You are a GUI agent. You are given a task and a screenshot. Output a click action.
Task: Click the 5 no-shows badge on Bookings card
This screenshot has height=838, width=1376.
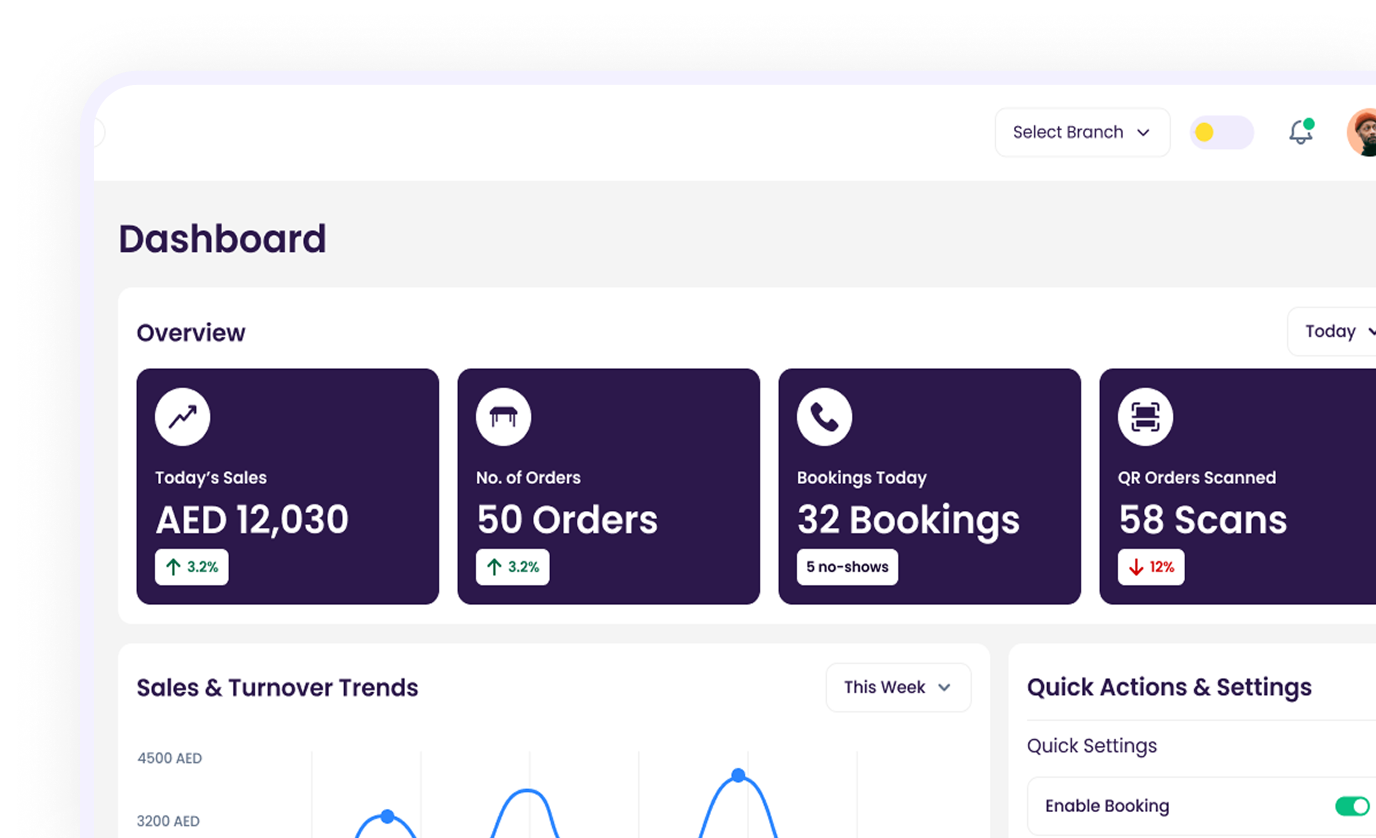[x=847, y=566]
